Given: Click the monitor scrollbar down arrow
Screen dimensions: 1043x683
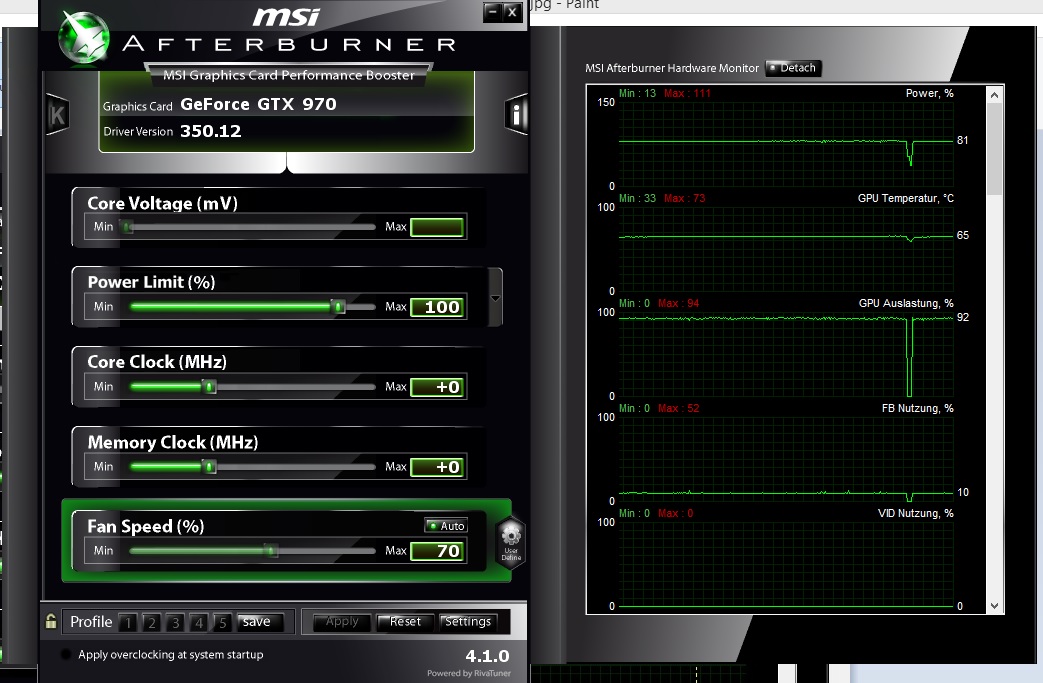Looking at the screenshot, I should 994,606.
